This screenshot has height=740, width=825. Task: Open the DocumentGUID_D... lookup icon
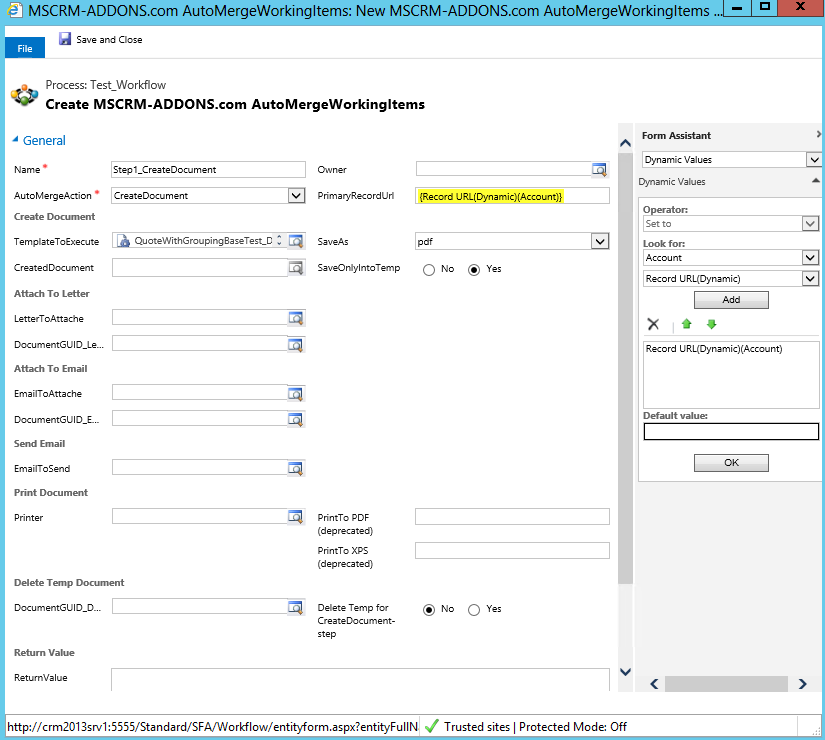tap(296, 607)
